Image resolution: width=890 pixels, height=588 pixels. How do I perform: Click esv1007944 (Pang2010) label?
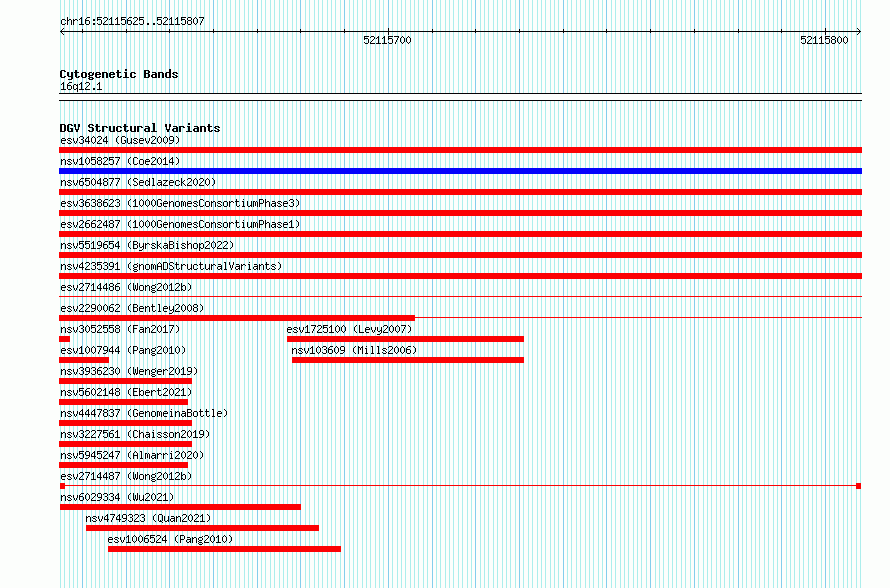click(x=123, y=350)
